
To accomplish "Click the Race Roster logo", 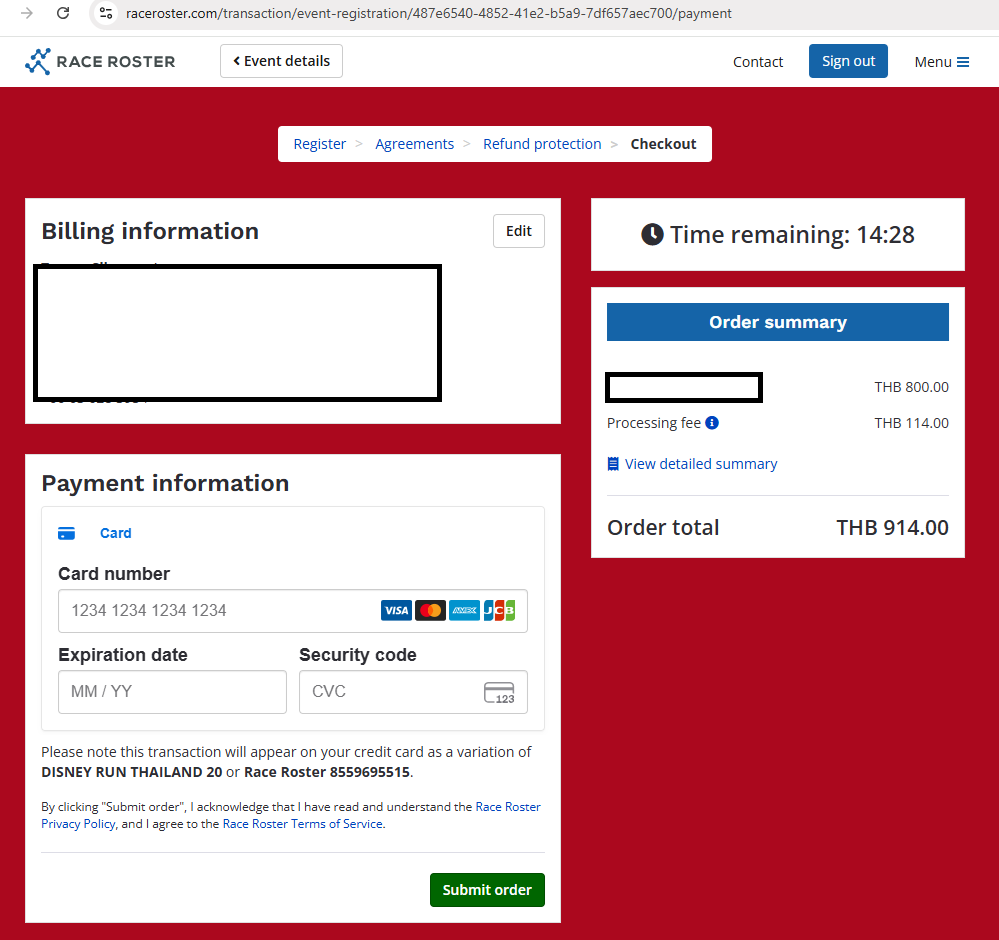I will click(x=100, y=62).
